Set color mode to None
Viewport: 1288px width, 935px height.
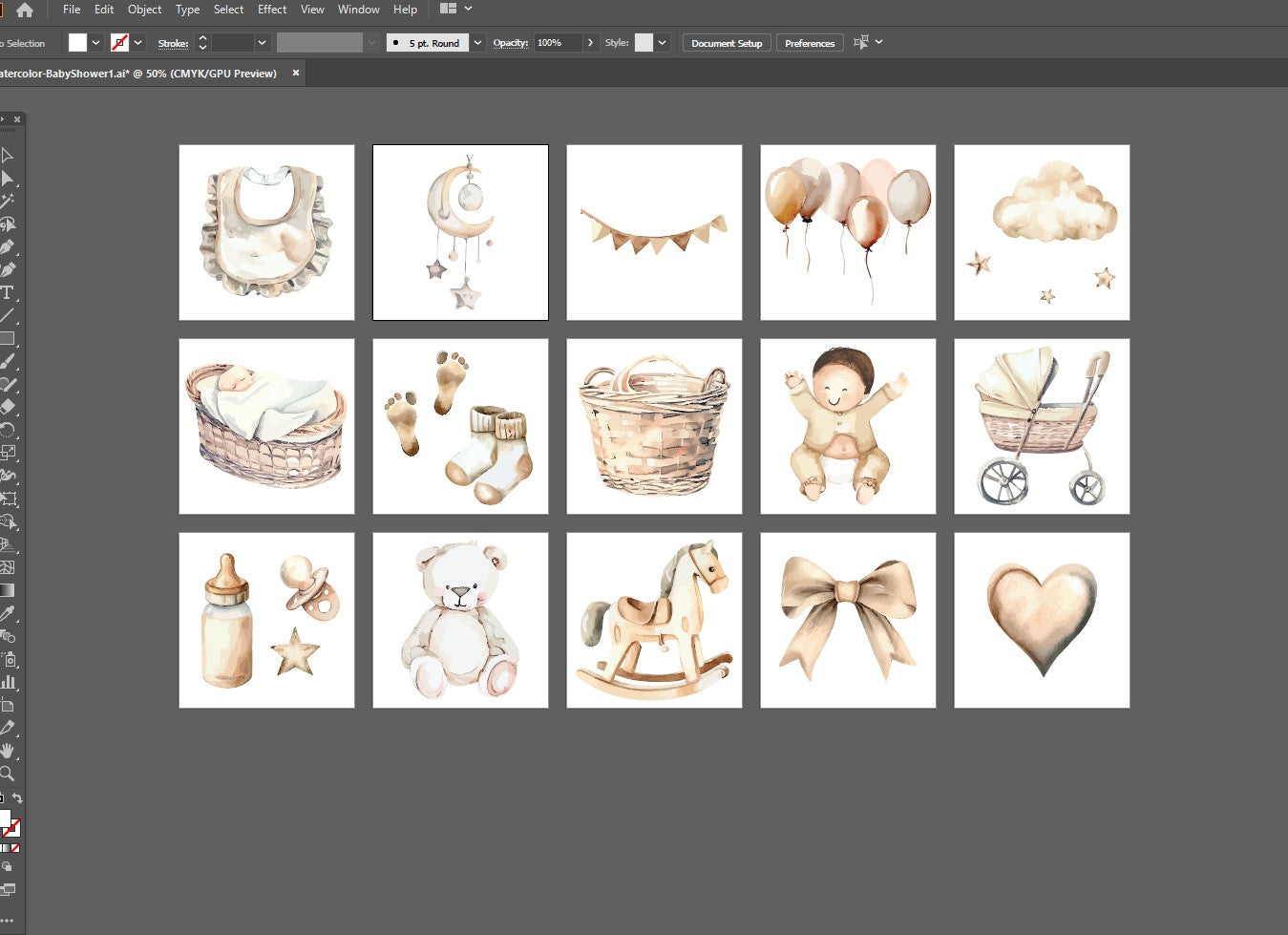coord(15,848)
